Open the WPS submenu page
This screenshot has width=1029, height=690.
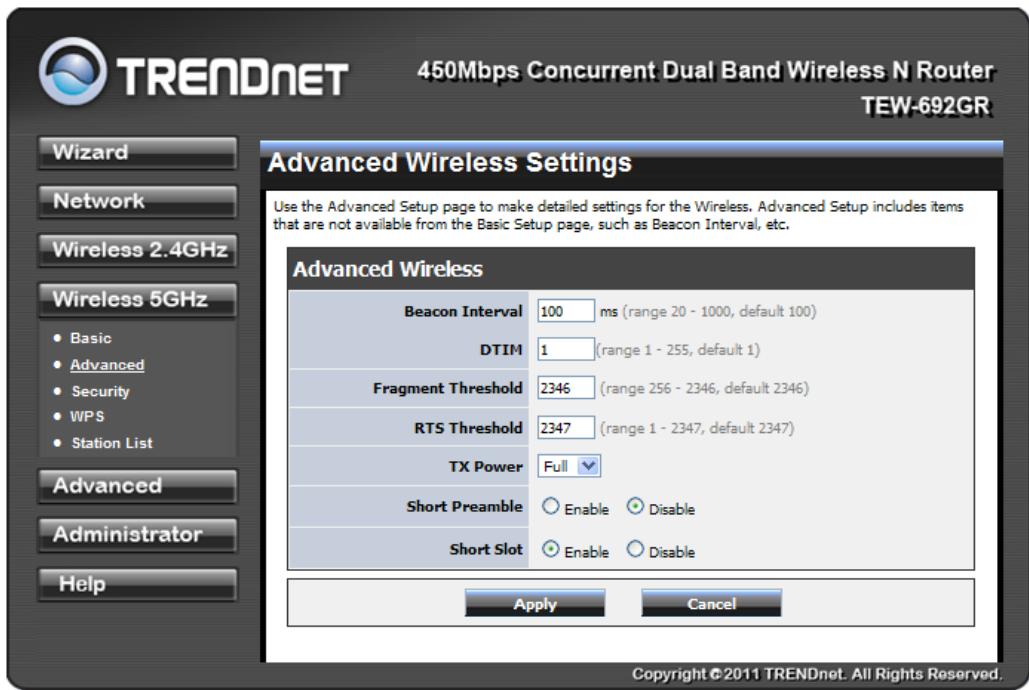pos(87,417)
